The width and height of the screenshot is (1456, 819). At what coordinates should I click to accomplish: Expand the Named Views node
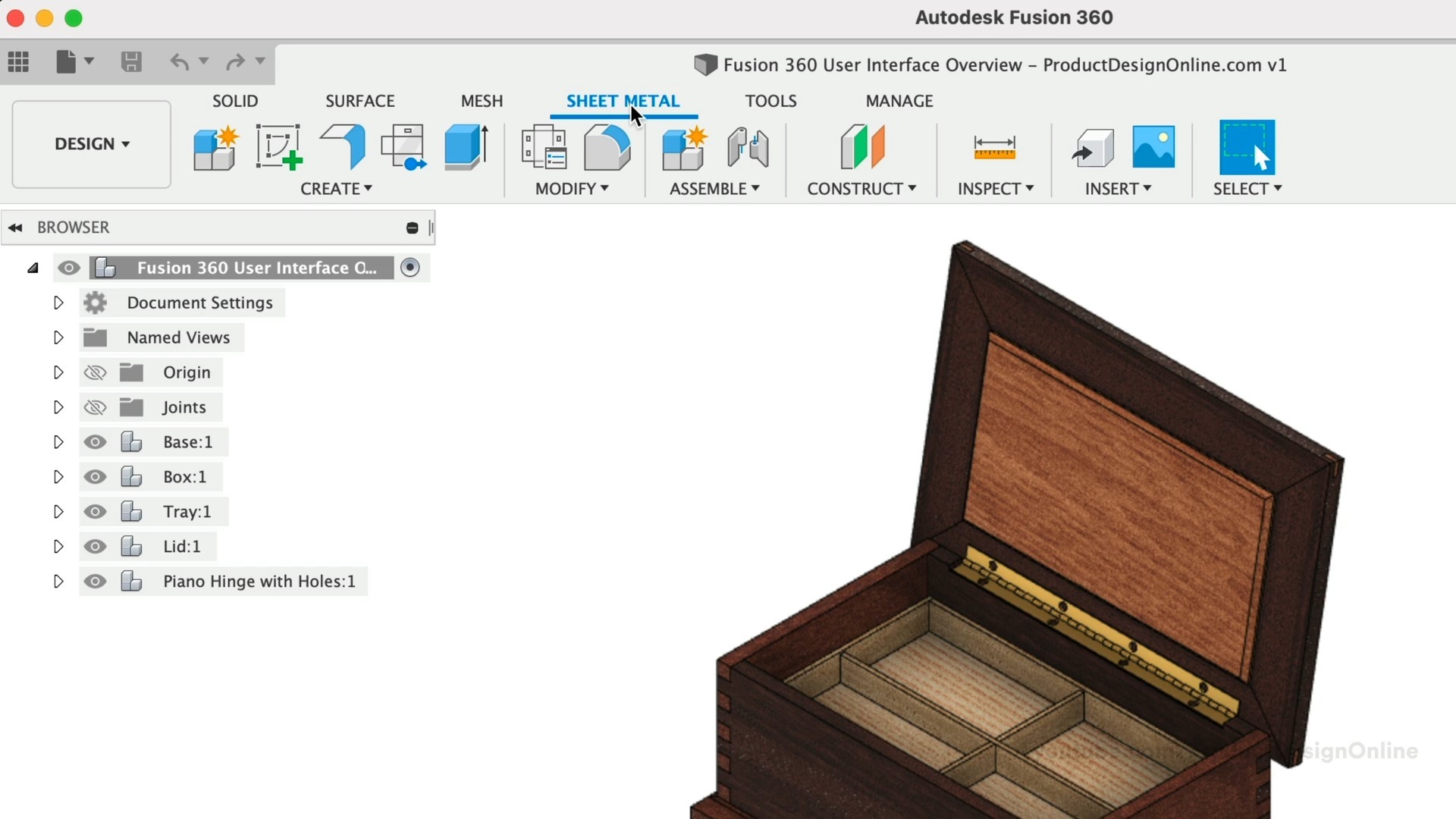point(58,337)
